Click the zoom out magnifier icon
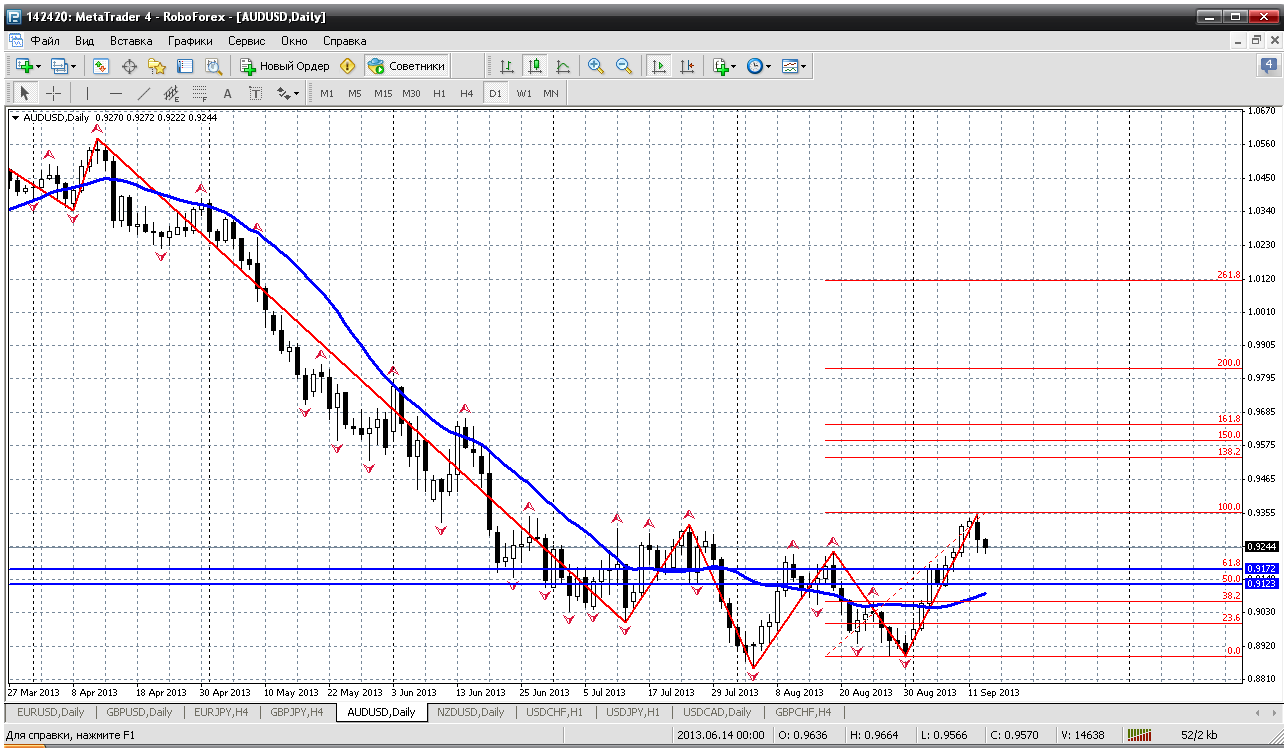The image size is (1288, 748). [x=624, y=66]
